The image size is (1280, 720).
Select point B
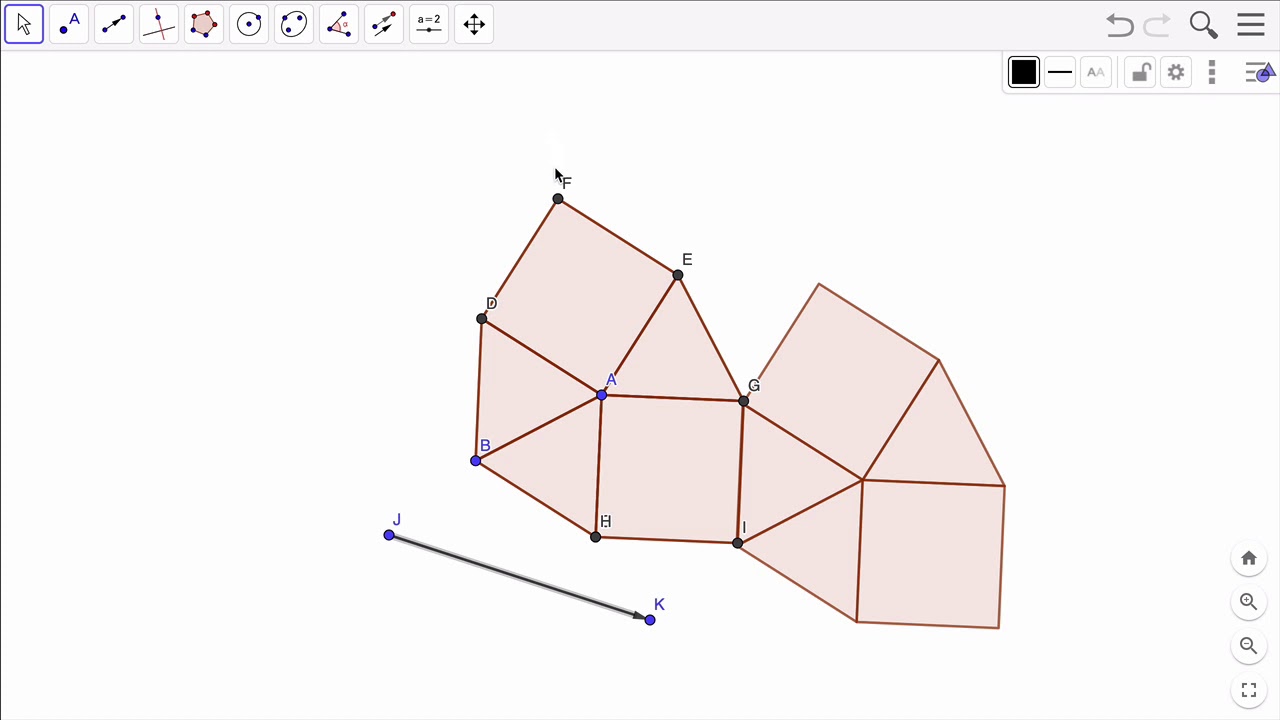pos(475,461)
